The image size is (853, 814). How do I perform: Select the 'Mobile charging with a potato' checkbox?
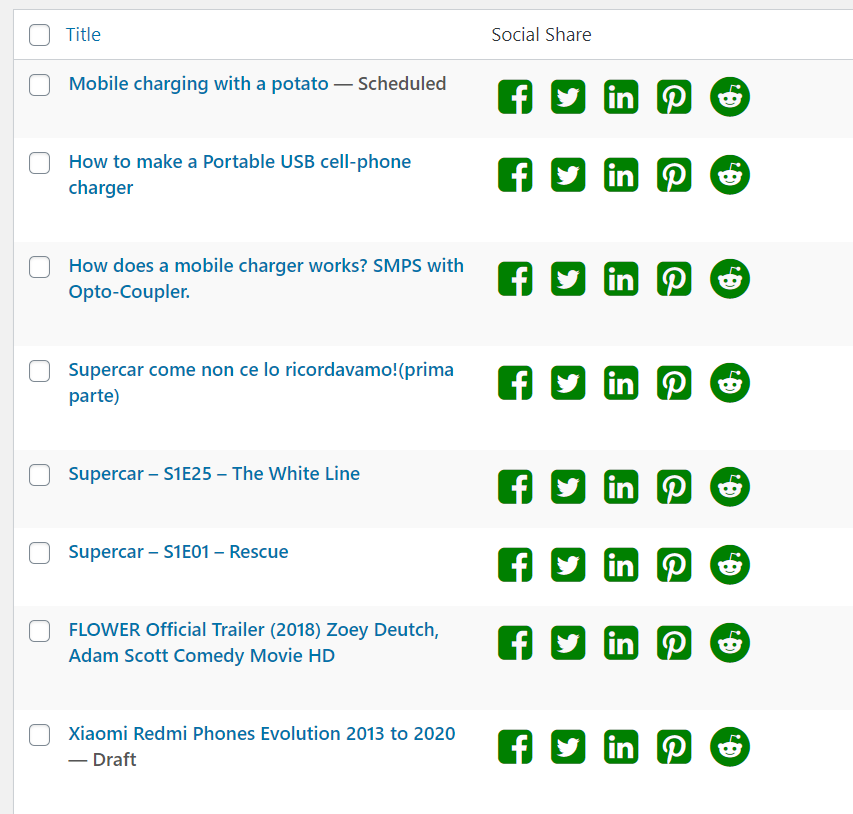pos(40,85)
